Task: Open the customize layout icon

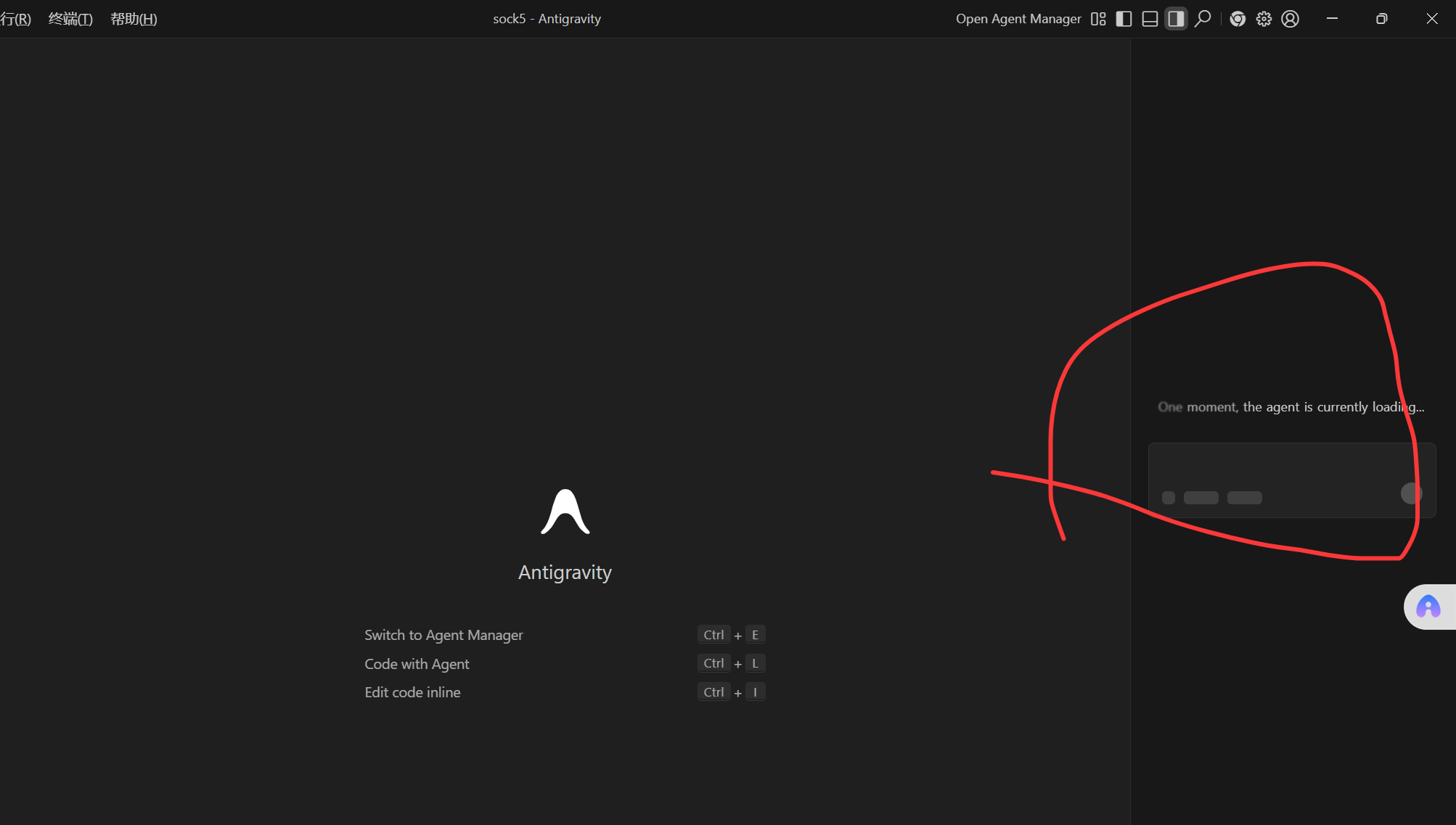Action: click(1098, 19)
